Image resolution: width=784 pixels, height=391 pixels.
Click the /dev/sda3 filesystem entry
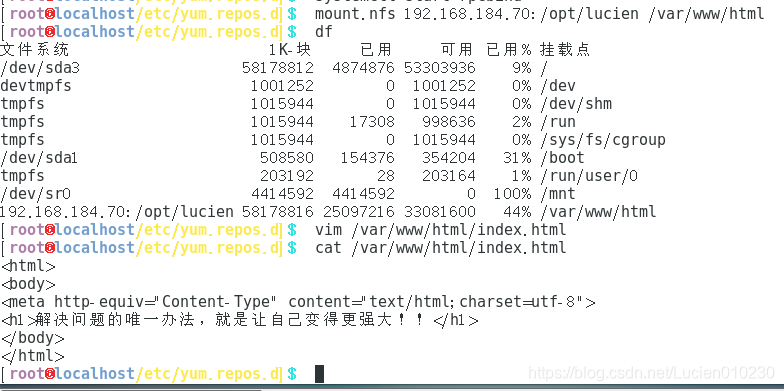tap(40, 68)
